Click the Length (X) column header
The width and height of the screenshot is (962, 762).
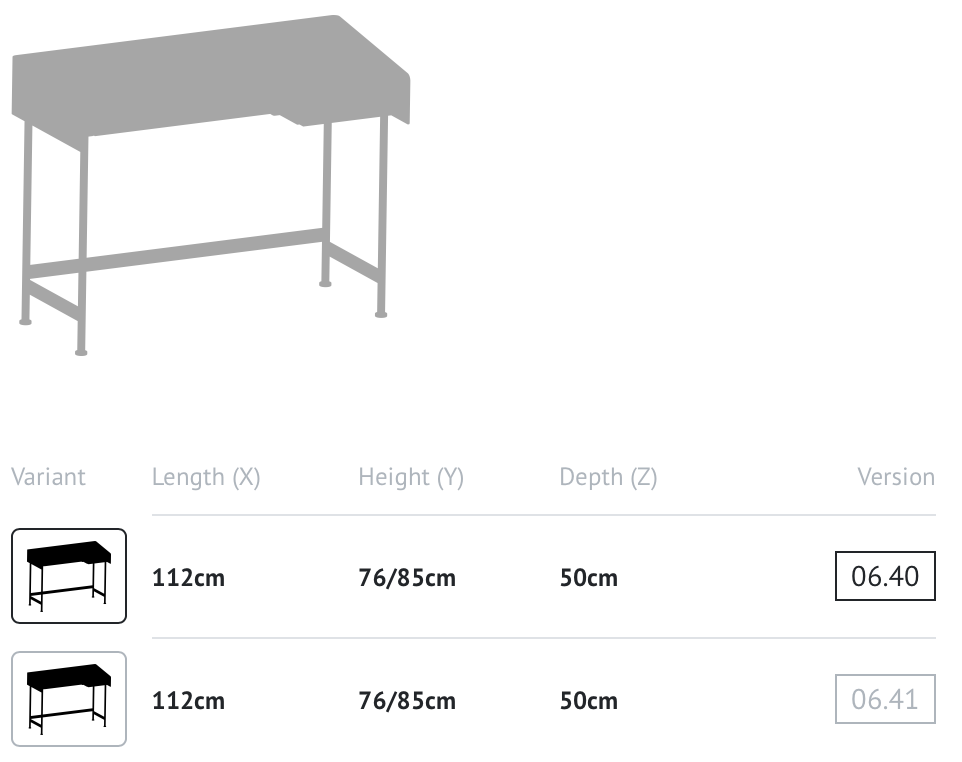pyautogui.click(x=206, y=477)
